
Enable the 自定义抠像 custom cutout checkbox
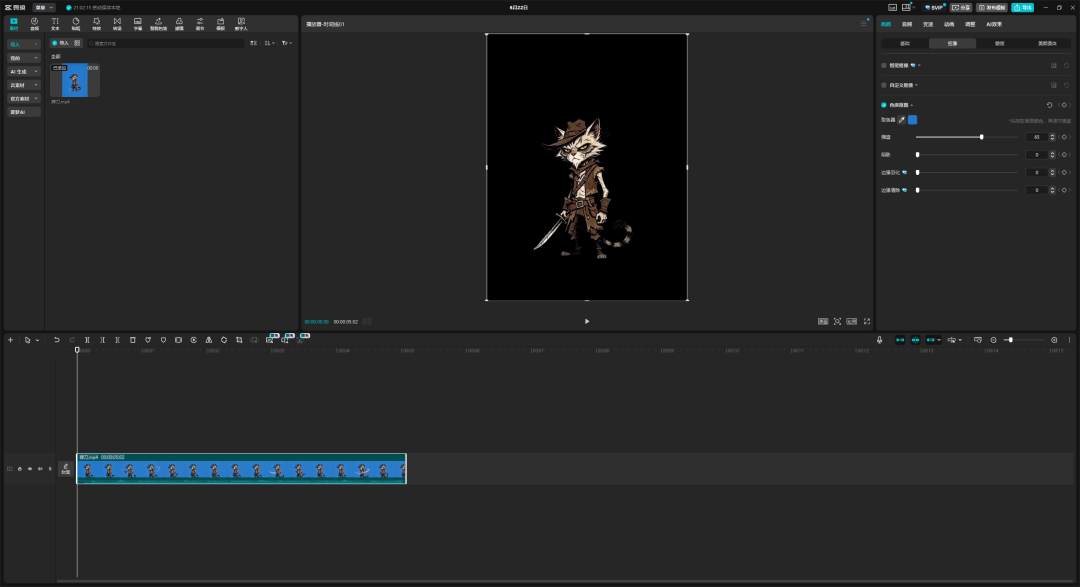pos(884,85)
